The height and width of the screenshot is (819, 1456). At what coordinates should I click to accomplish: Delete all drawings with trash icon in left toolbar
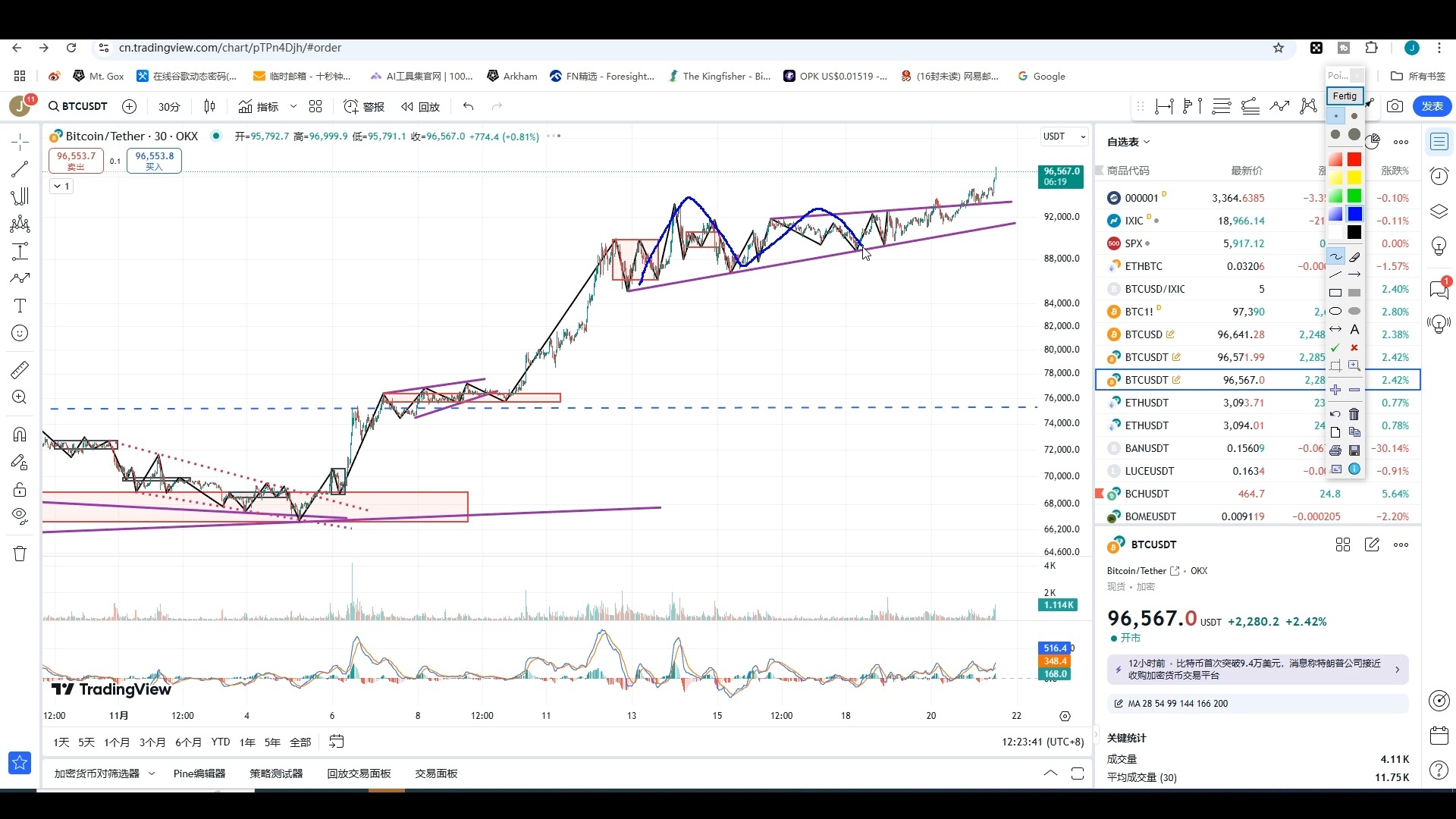[x=20, y=554]
